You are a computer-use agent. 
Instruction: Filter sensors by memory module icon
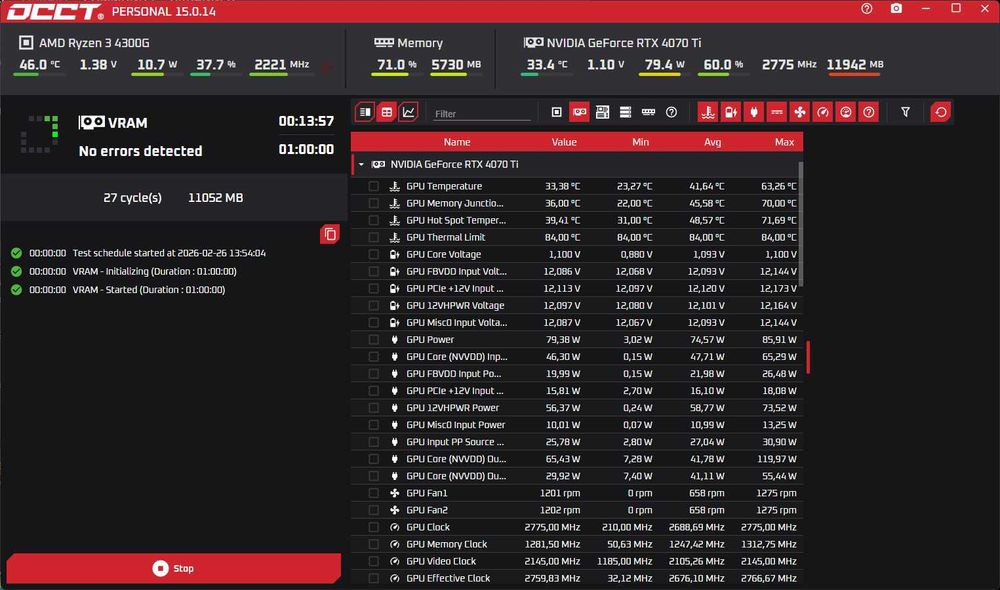pos(648,112)
